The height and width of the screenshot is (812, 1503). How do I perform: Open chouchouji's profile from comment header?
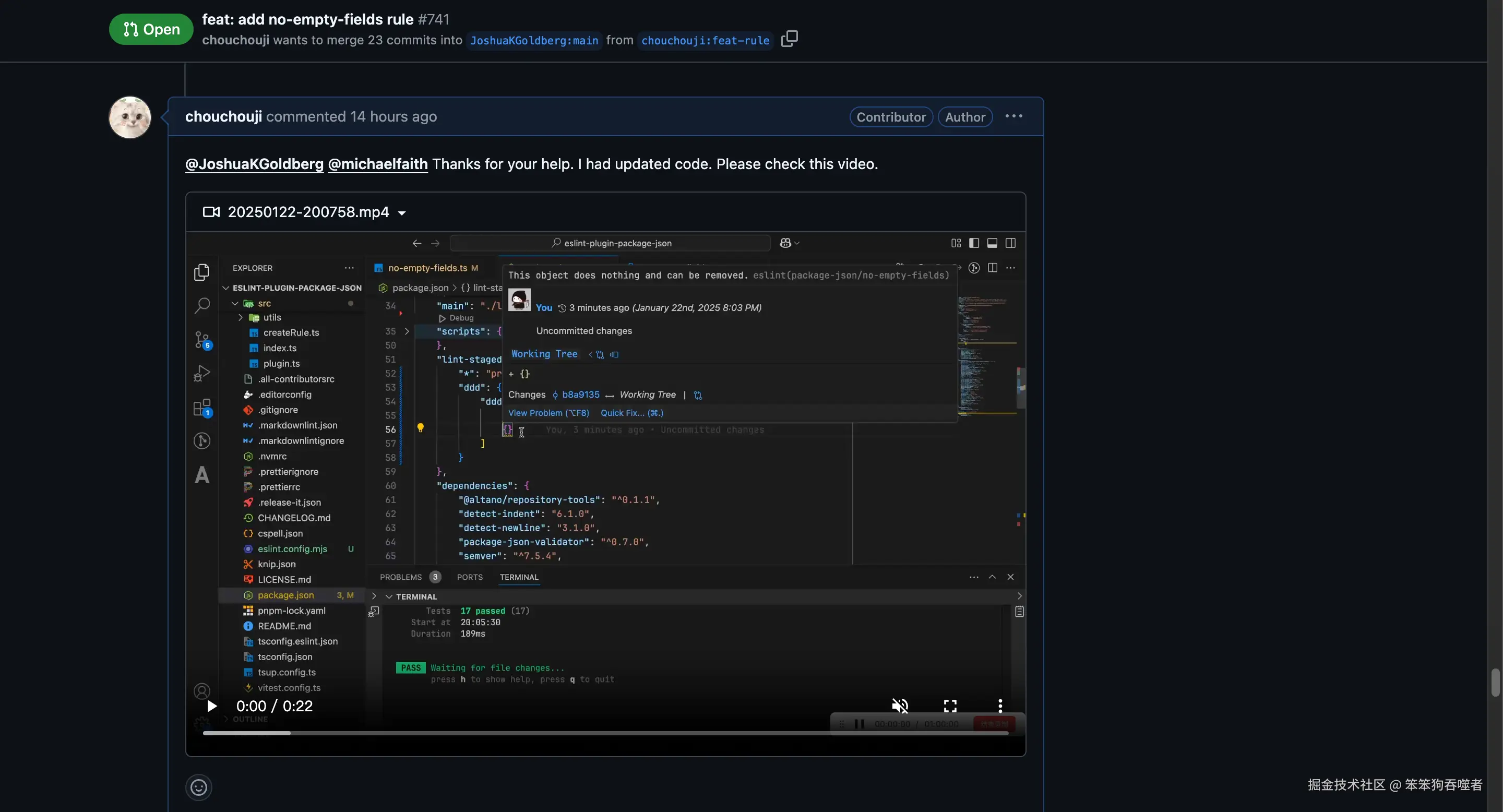(x=223, y=117)
